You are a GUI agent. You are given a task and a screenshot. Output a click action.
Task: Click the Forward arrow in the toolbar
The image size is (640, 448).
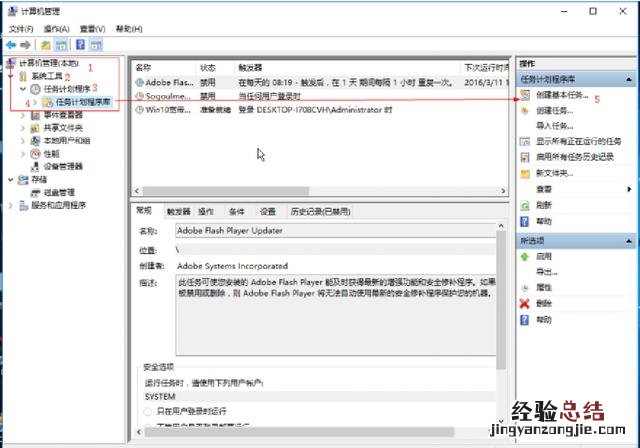tap(24, 45)
